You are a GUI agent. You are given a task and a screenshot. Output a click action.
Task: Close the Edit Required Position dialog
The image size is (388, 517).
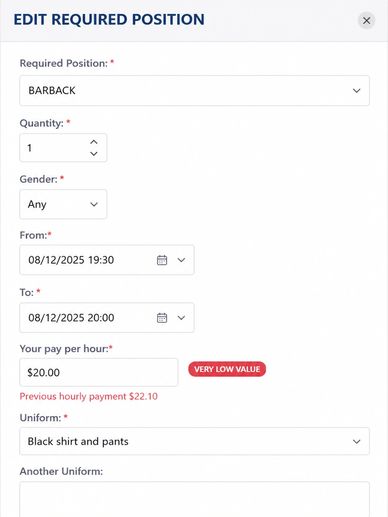[367, 21]
